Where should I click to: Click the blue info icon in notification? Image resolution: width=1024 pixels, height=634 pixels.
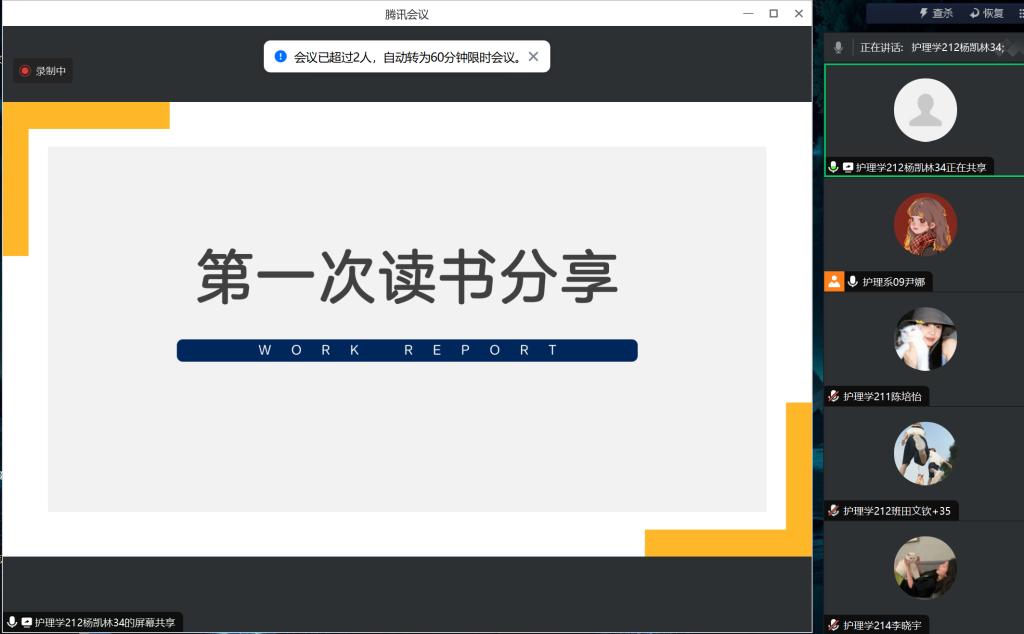click(281, 57)
